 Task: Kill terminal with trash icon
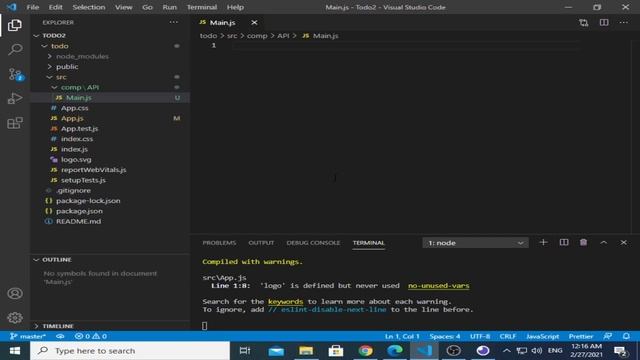coord(584,242)
